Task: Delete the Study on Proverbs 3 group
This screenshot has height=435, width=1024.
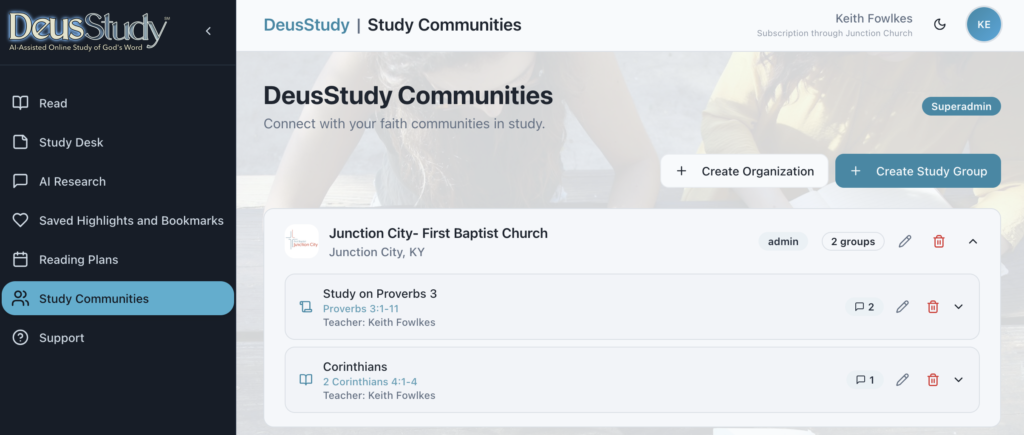Action: click(933, 307)
